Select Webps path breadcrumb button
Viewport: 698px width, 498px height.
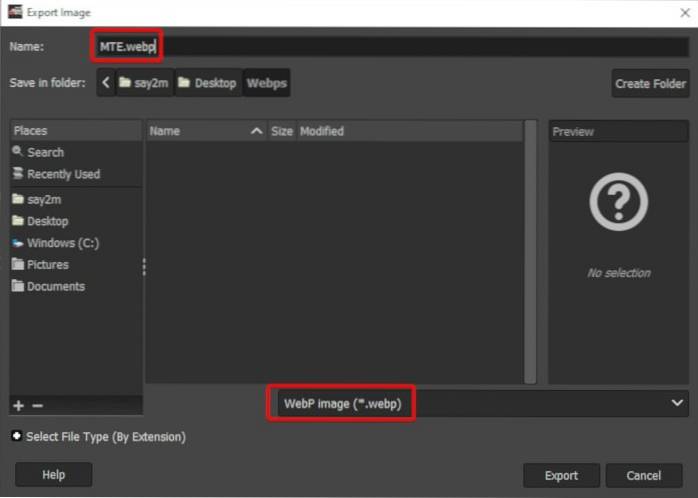pyautogui.click(x=267, y=83)
